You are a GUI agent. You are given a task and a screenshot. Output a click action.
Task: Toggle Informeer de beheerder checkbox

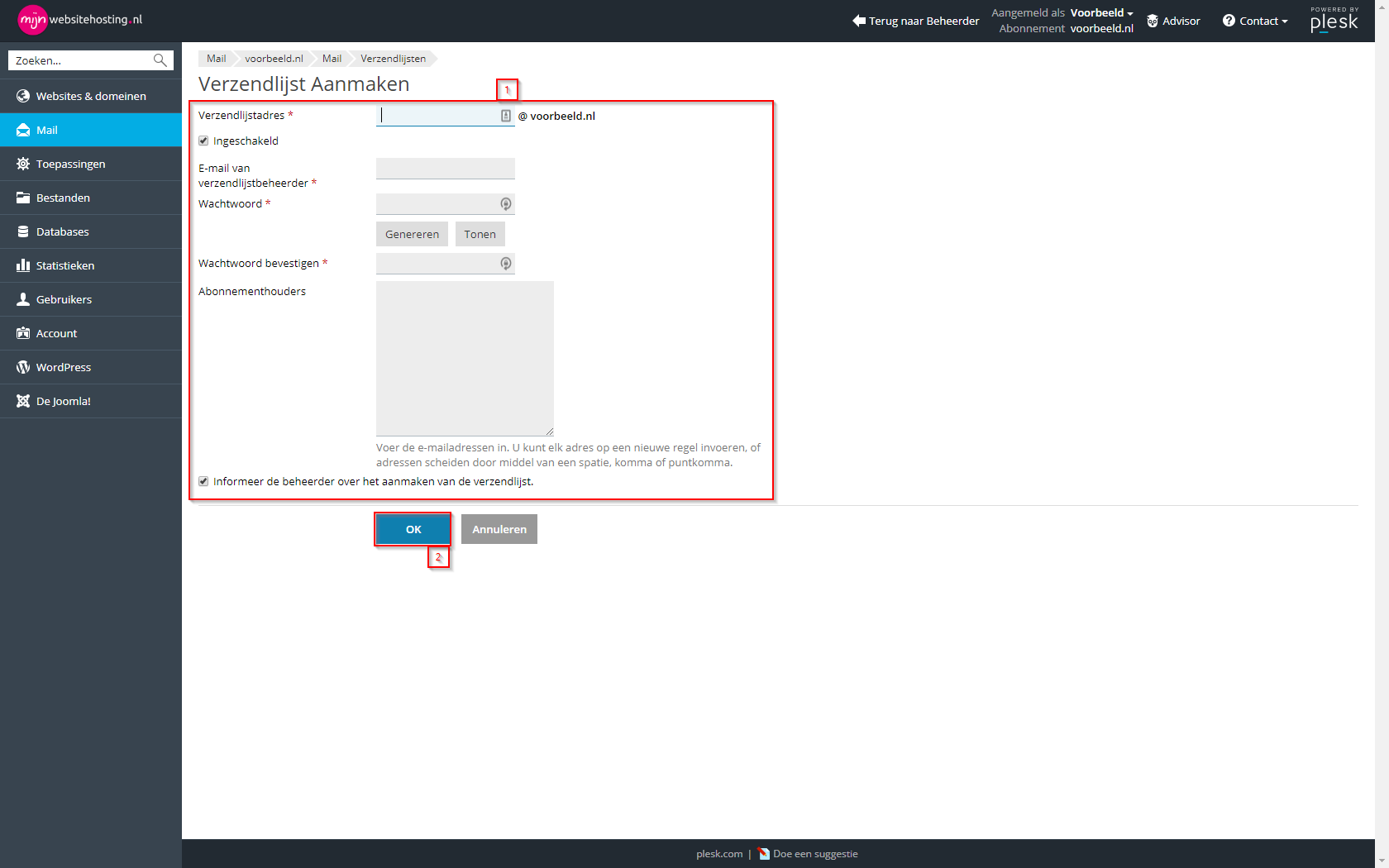pos(203,481)
